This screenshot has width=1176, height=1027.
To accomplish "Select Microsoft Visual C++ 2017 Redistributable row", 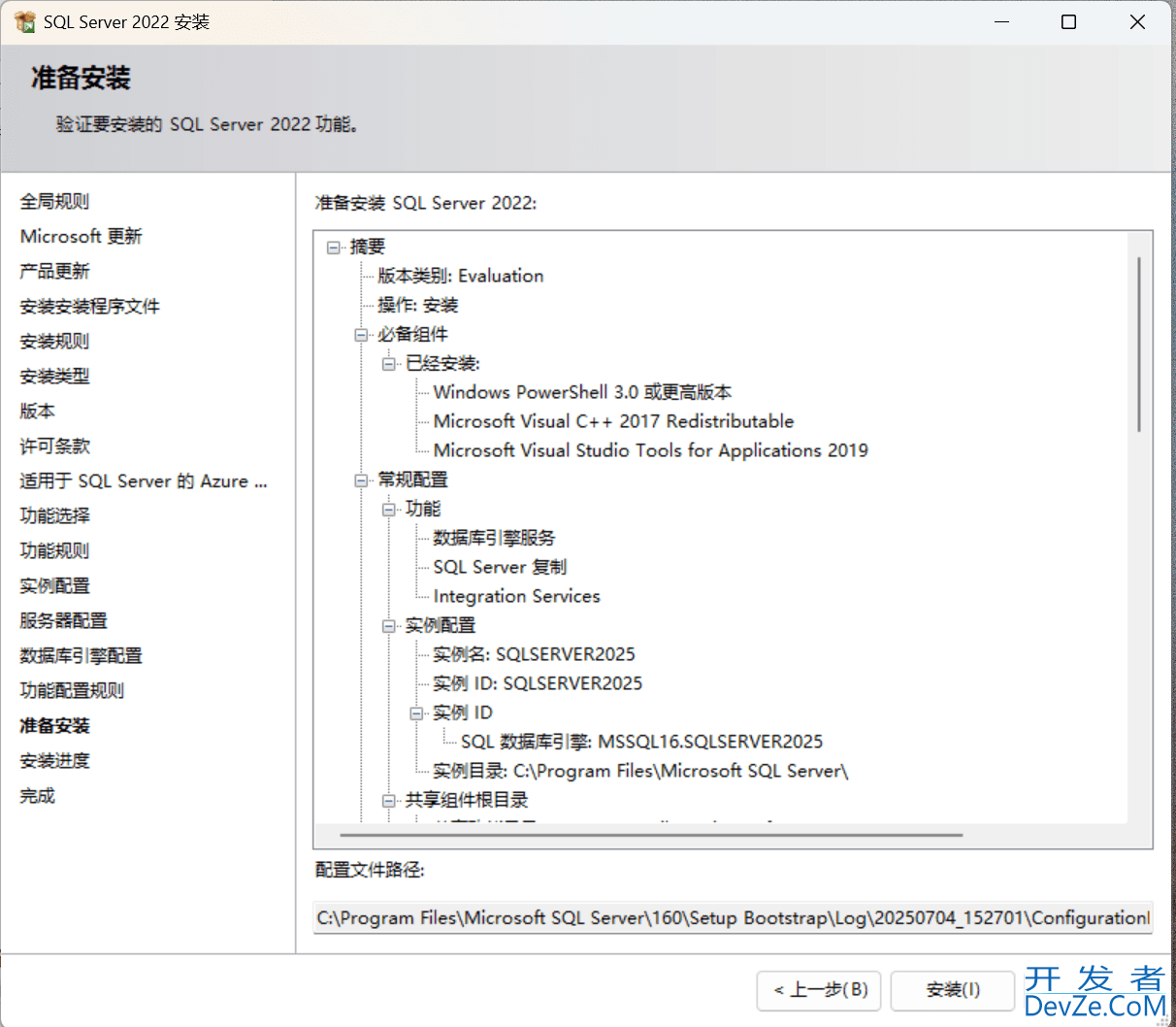I will pos(613,421).
